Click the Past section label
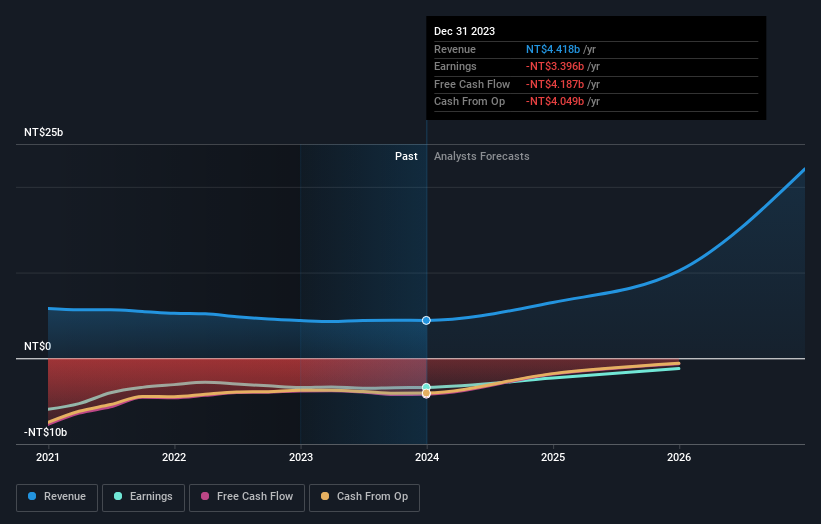The width and height of the screenshot is (821, 524). click(x=406, y=157)
